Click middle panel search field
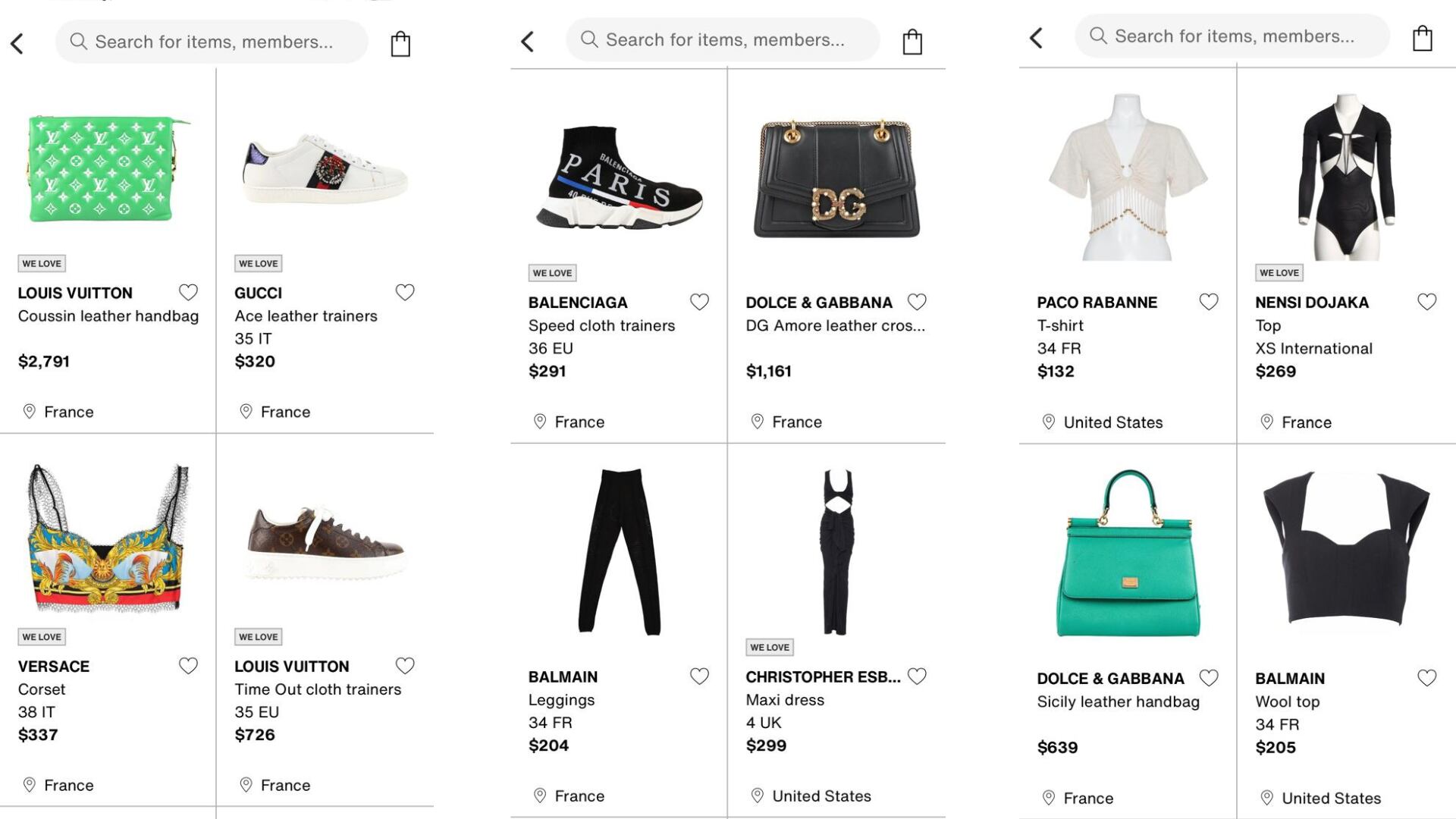The height and width of the screenshot is (819, 1456). (724, 39)
